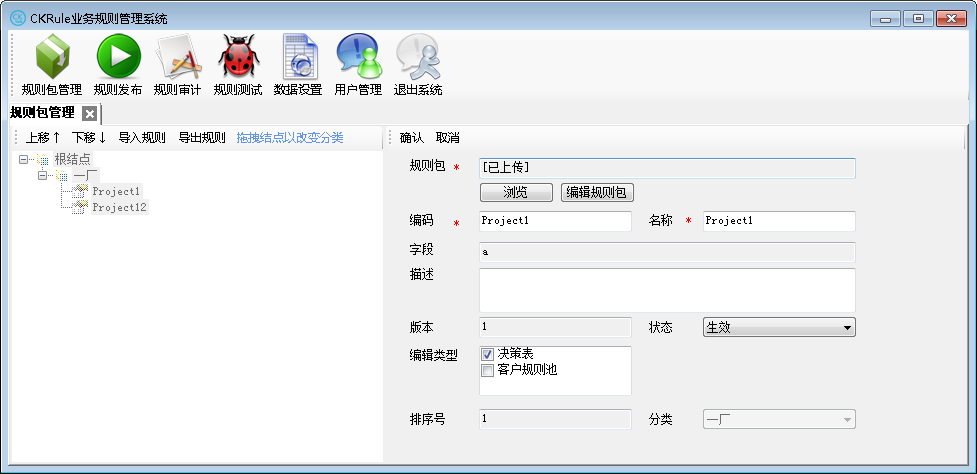Click the CKRule logo in title bar
Screen dimensions: 977x474
click(18, 18)
